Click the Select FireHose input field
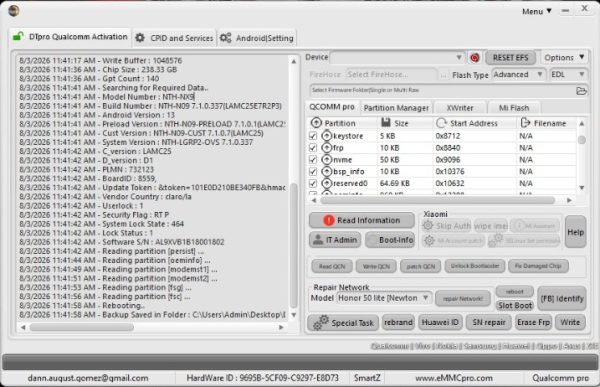Image resolution: width=600 pixels, height=387 pixels. (391, 75)
